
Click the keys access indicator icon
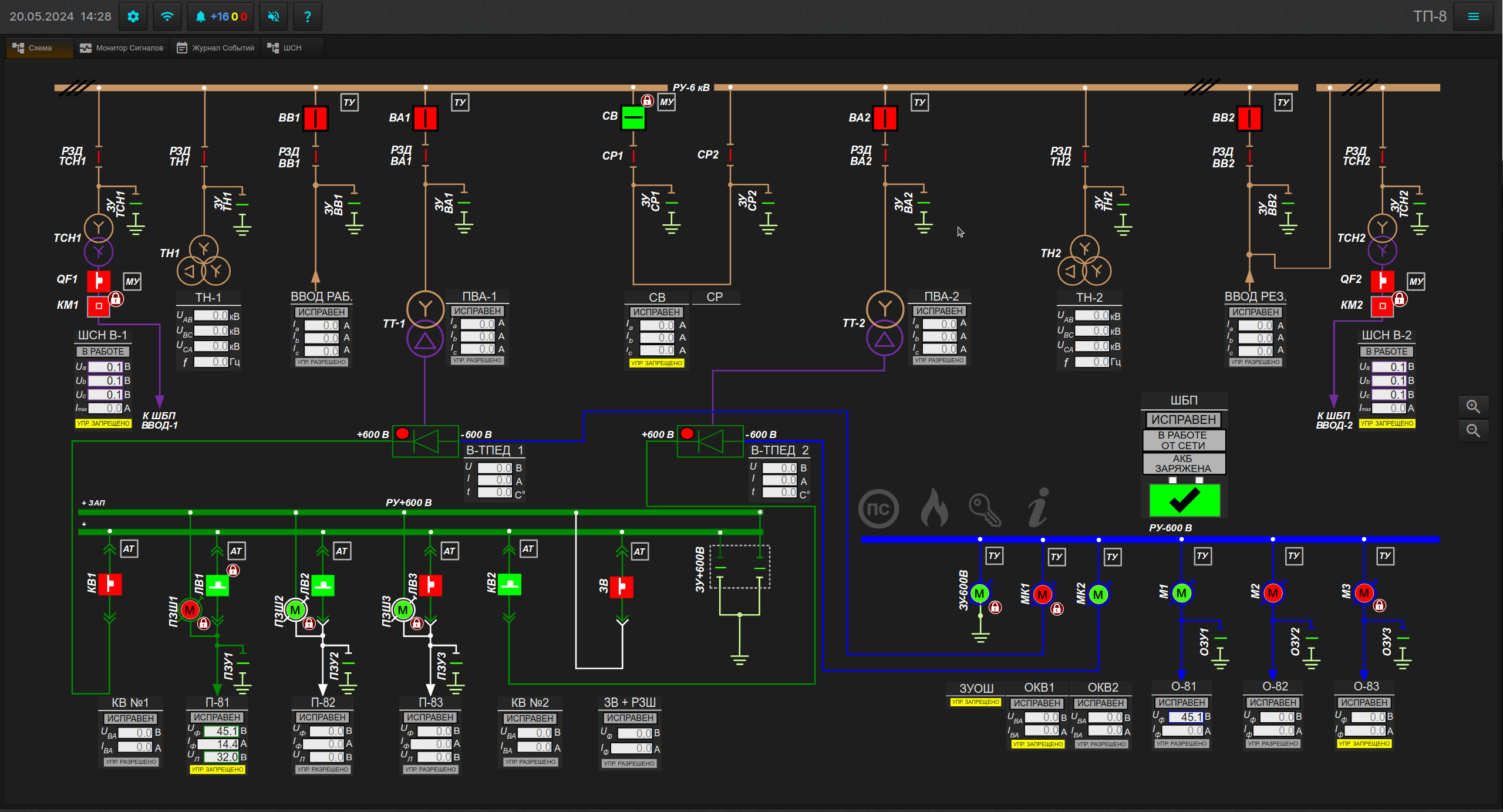[985, 509]
